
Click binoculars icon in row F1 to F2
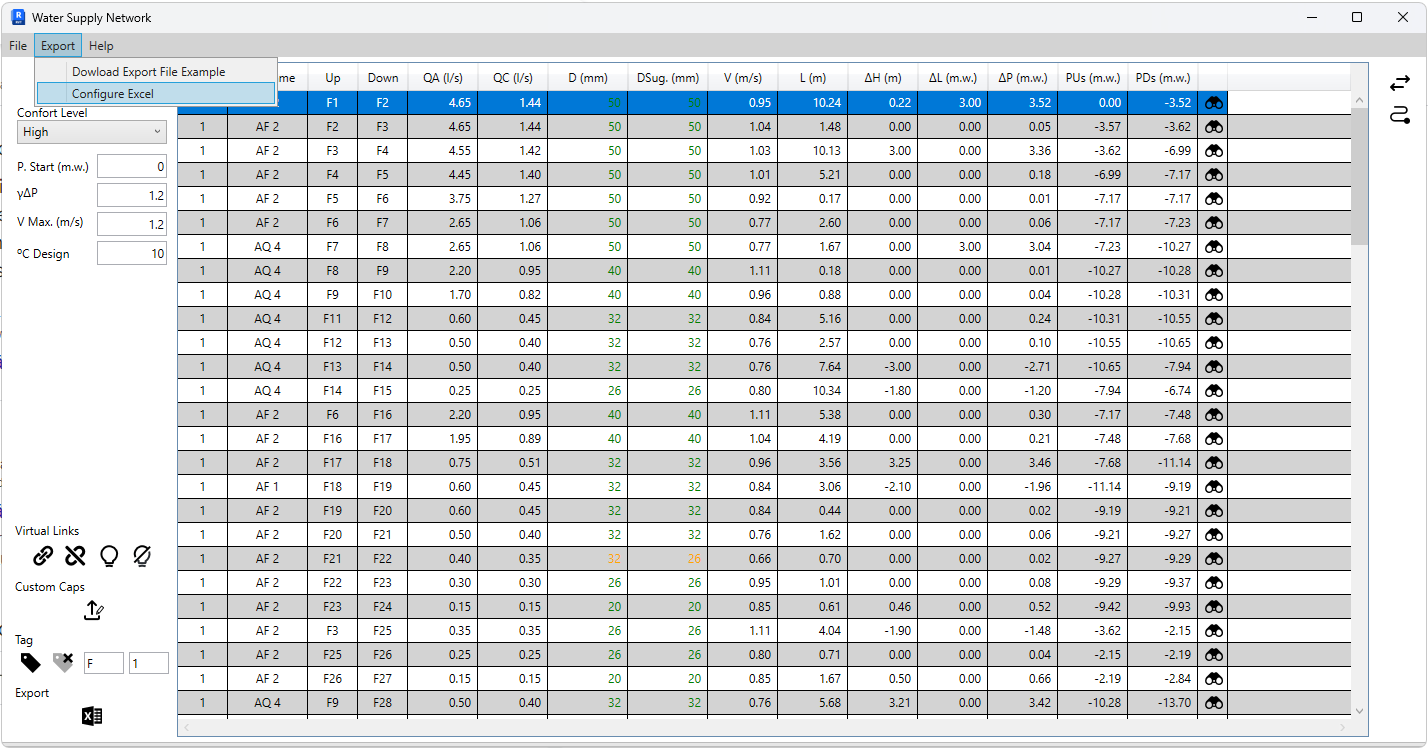[x=1213, y=103]
